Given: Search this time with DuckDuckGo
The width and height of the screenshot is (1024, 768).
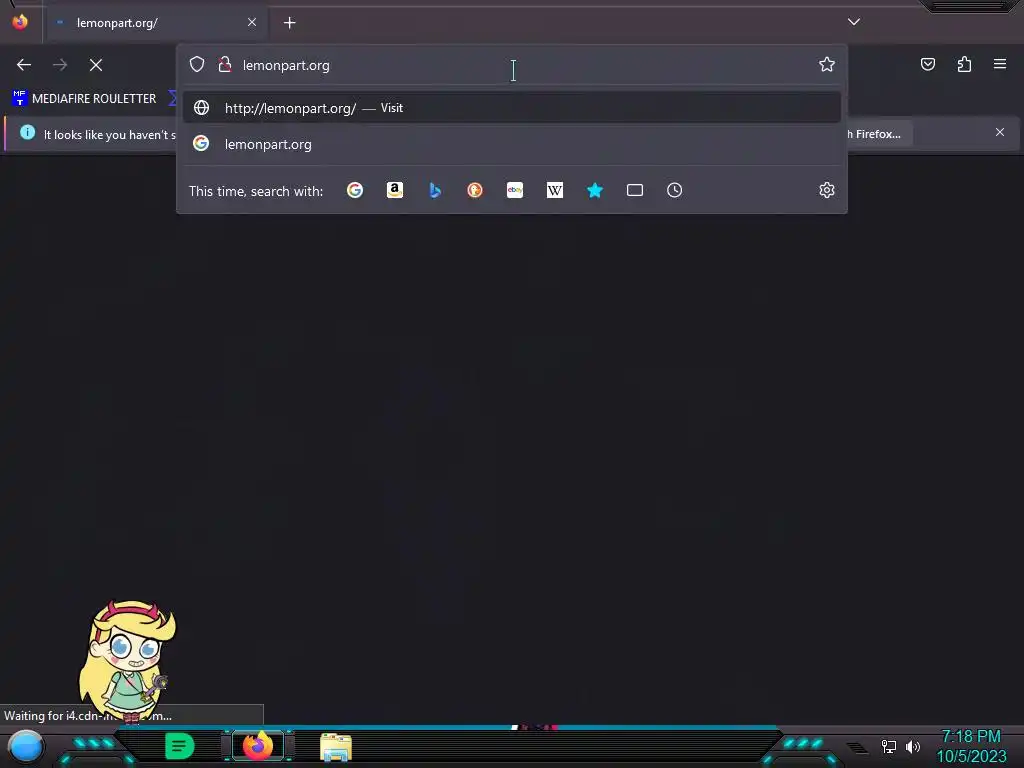Looking at the screenshot, I should pos(475,190).
